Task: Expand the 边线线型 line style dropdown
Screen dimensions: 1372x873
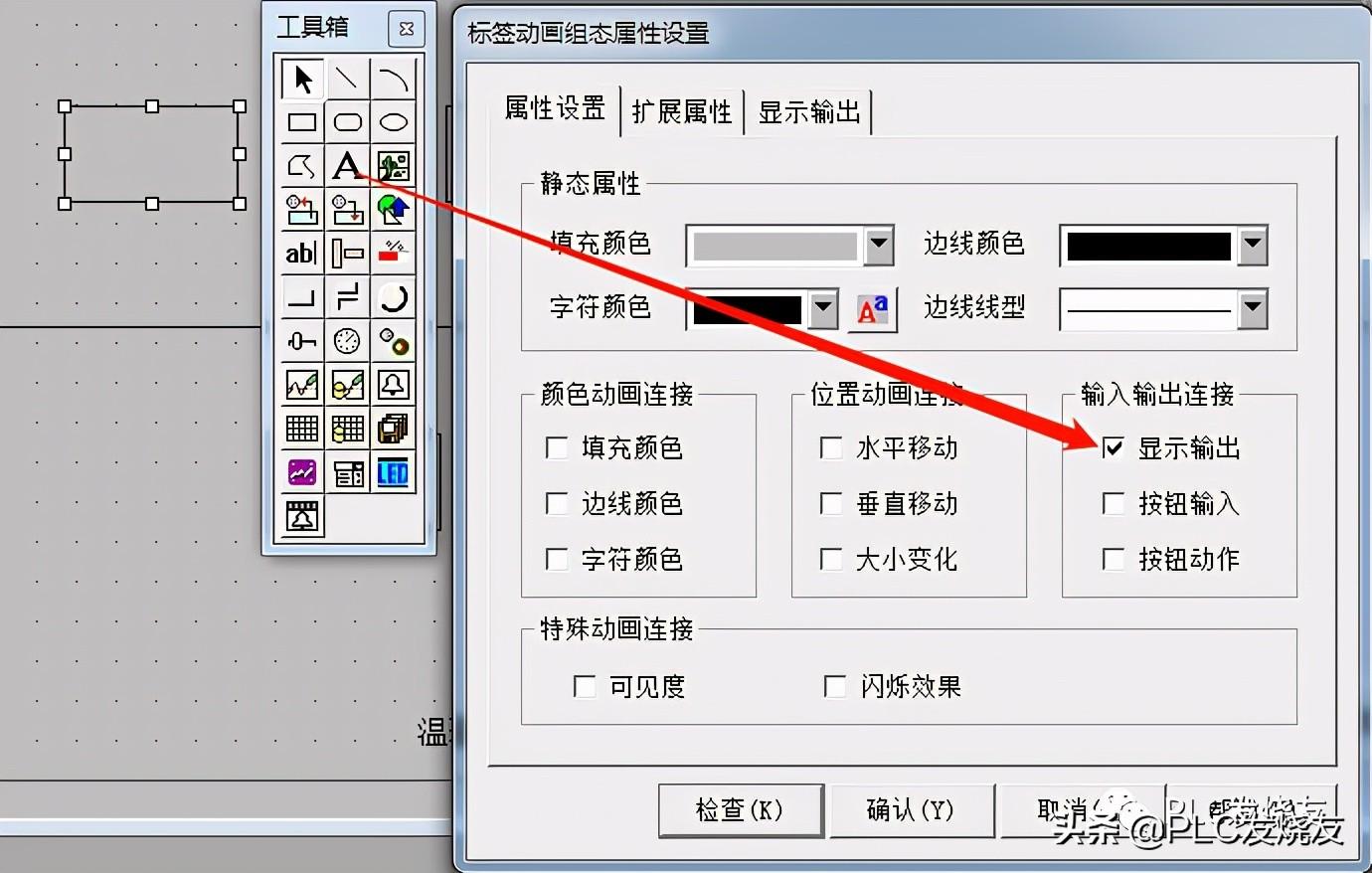Action: (x=1253, y=309)
